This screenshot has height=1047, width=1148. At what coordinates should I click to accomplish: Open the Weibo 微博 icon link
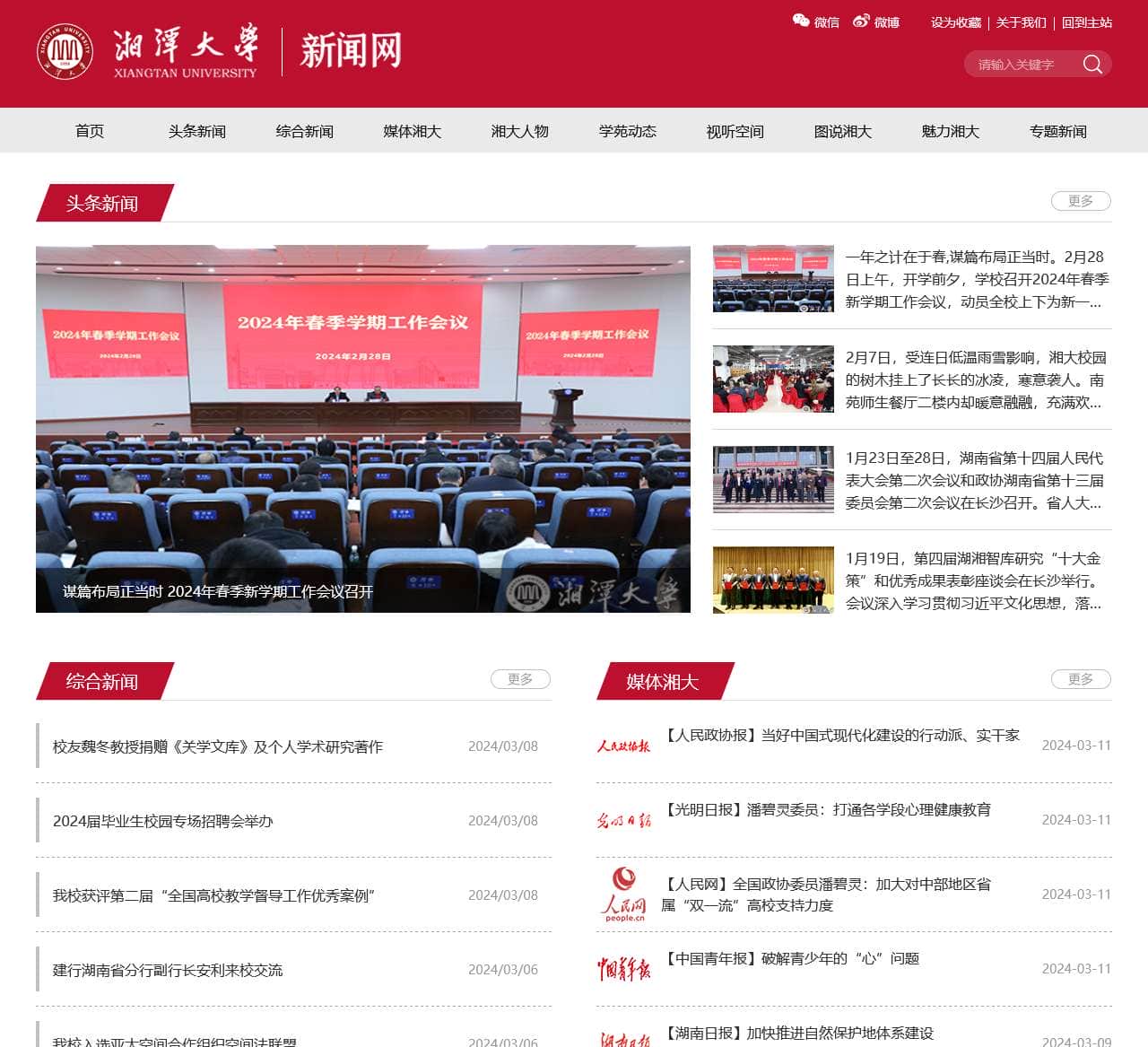point(876,22)
